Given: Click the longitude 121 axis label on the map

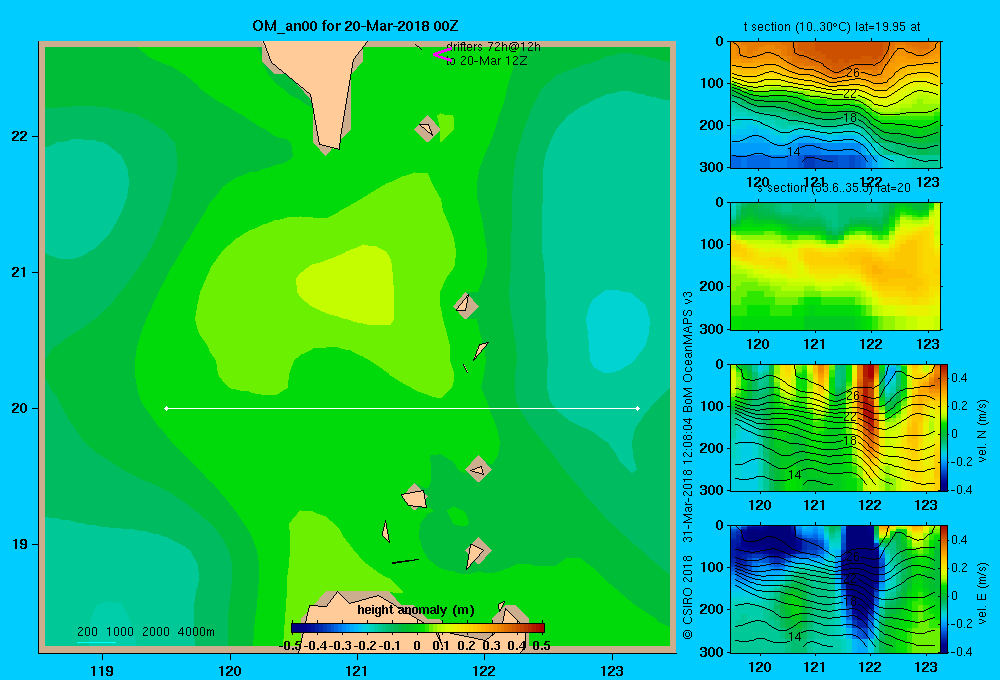Looking at the screenshot, I should tap(357, 670).
